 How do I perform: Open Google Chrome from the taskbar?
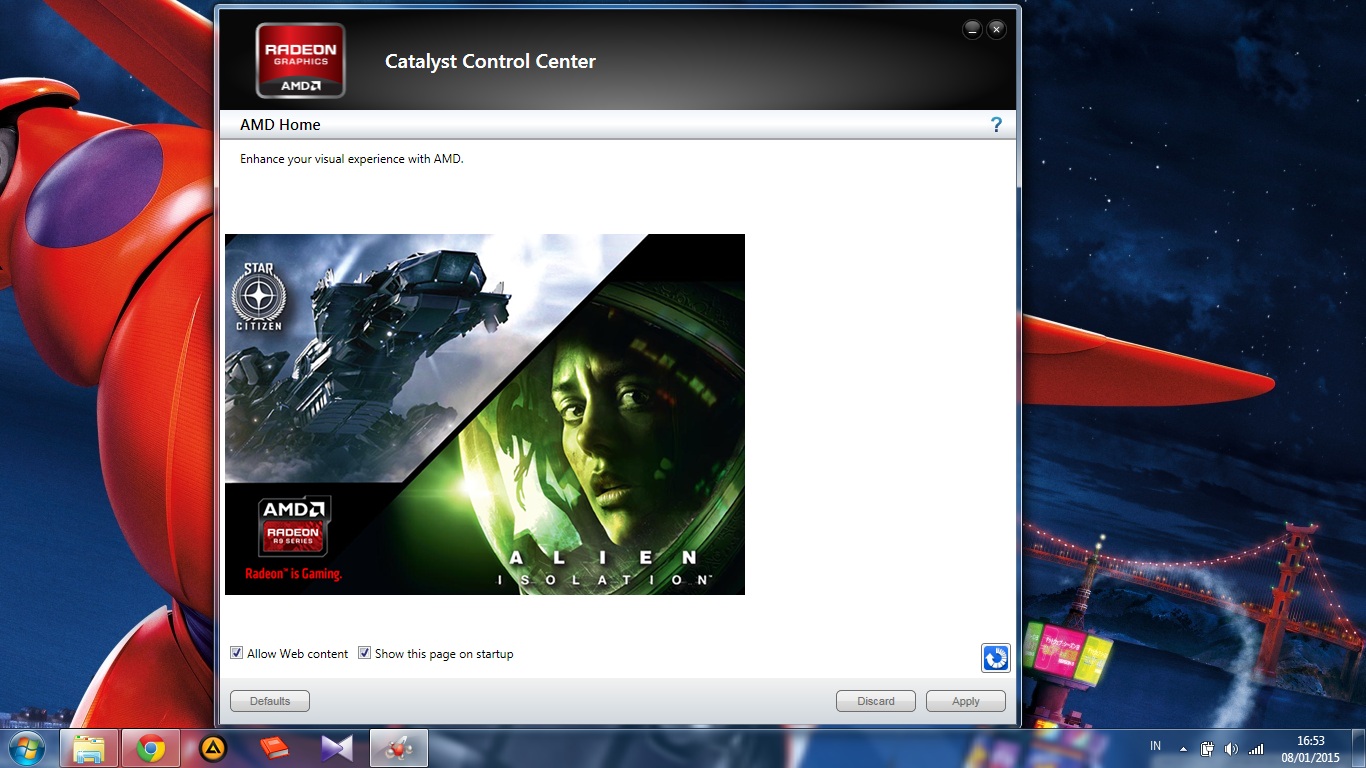[x=151, y=748]
